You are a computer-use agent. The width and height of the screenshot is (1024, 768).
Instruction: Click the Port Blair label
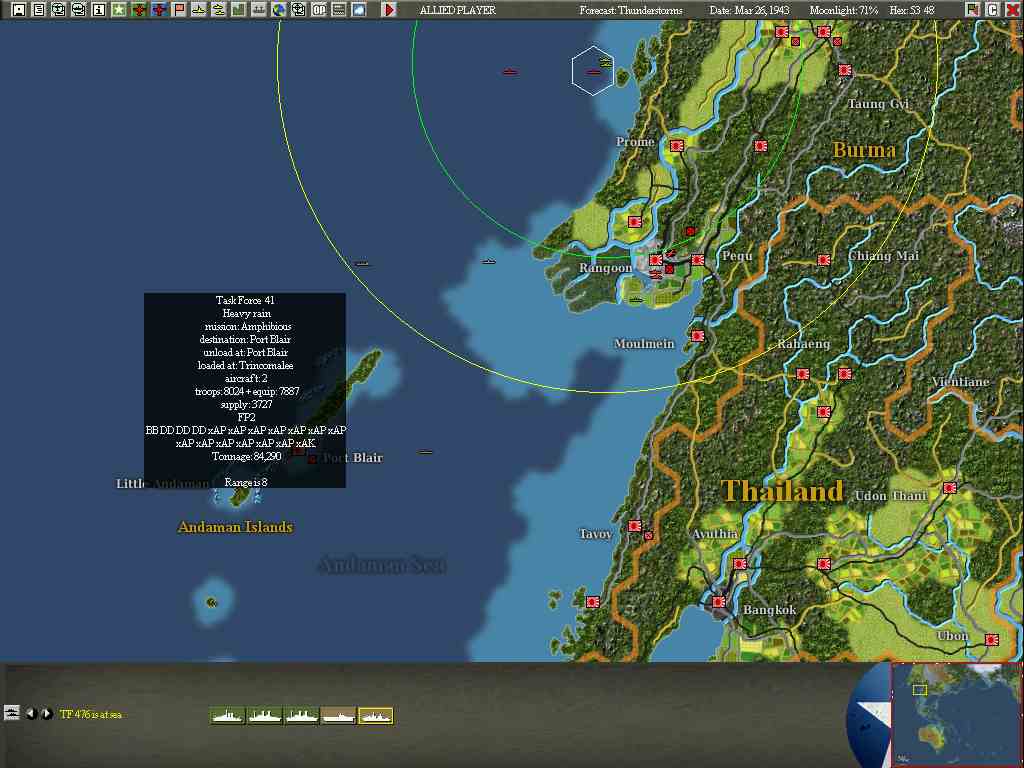[353, 458]
